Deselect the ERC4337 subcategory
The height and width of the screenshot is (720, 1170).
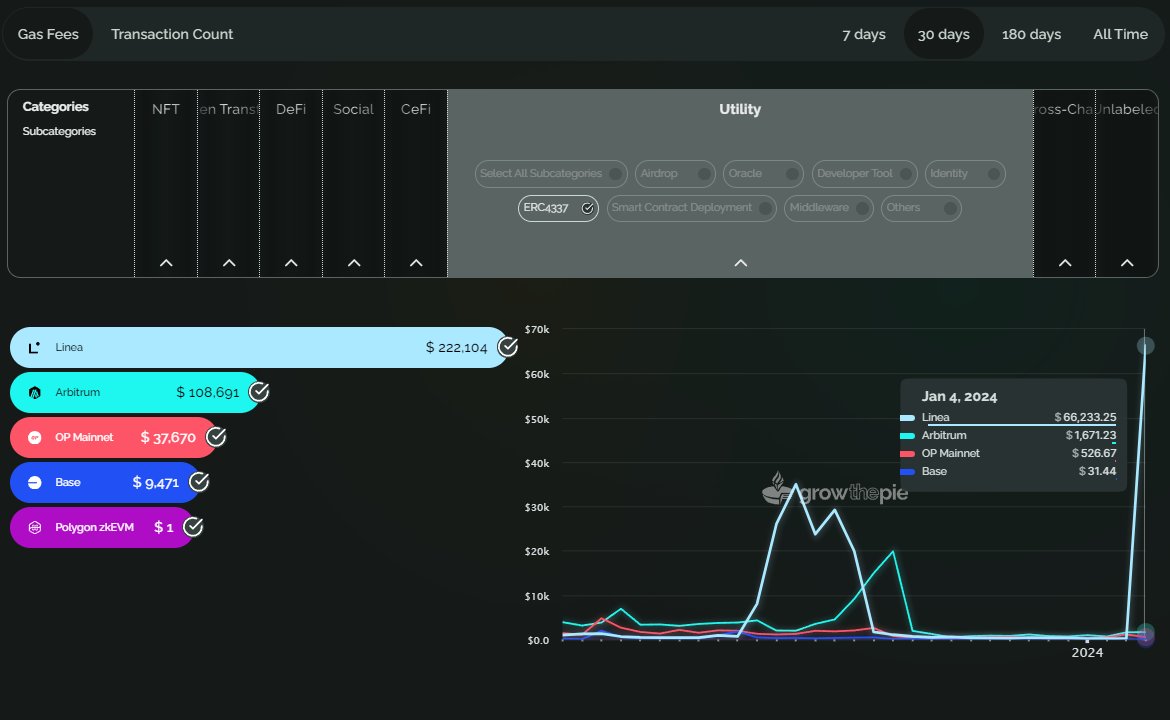(558, 208)
